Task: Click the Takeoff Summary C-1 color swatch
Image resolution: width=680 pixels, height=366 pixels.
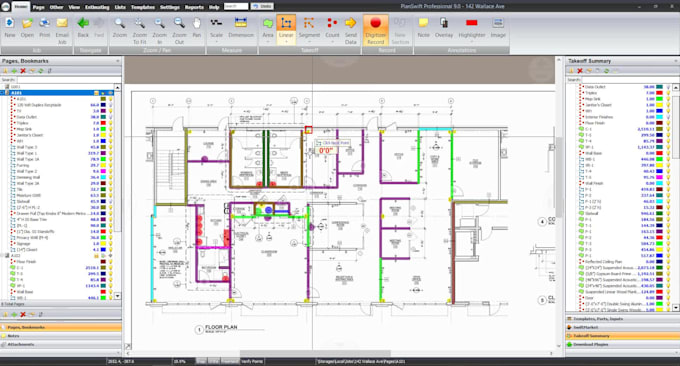Action: [659, 129]
